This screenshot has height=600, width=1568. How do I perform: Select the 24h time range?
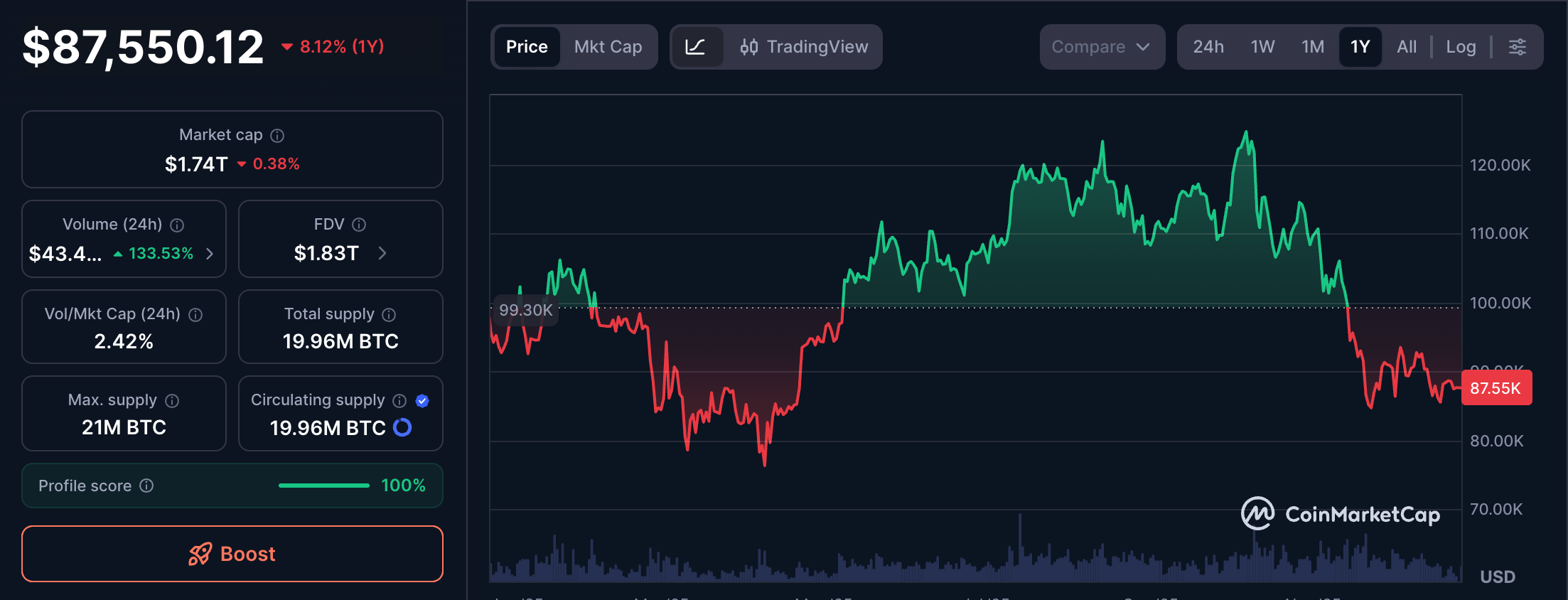coord(1208,46)
